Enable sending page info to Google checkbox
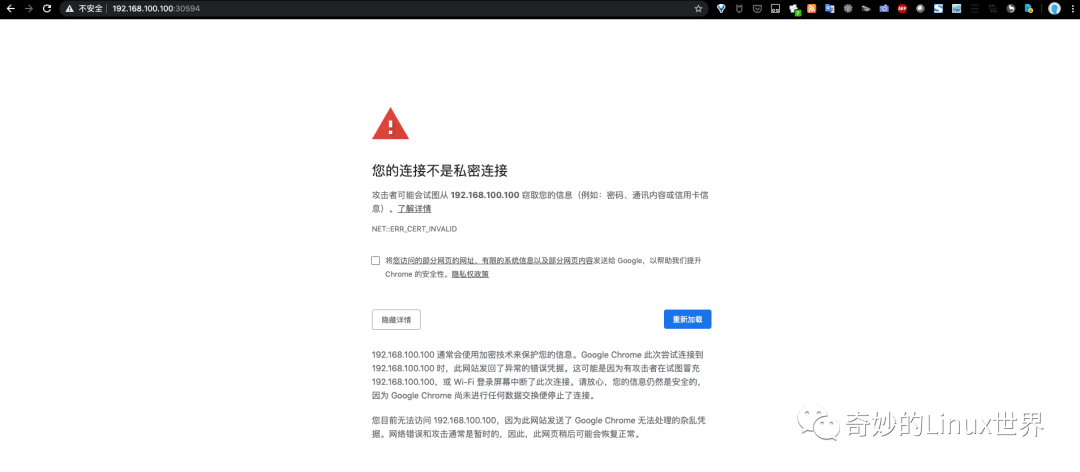 pyautogui.click(x=375, y=260)
